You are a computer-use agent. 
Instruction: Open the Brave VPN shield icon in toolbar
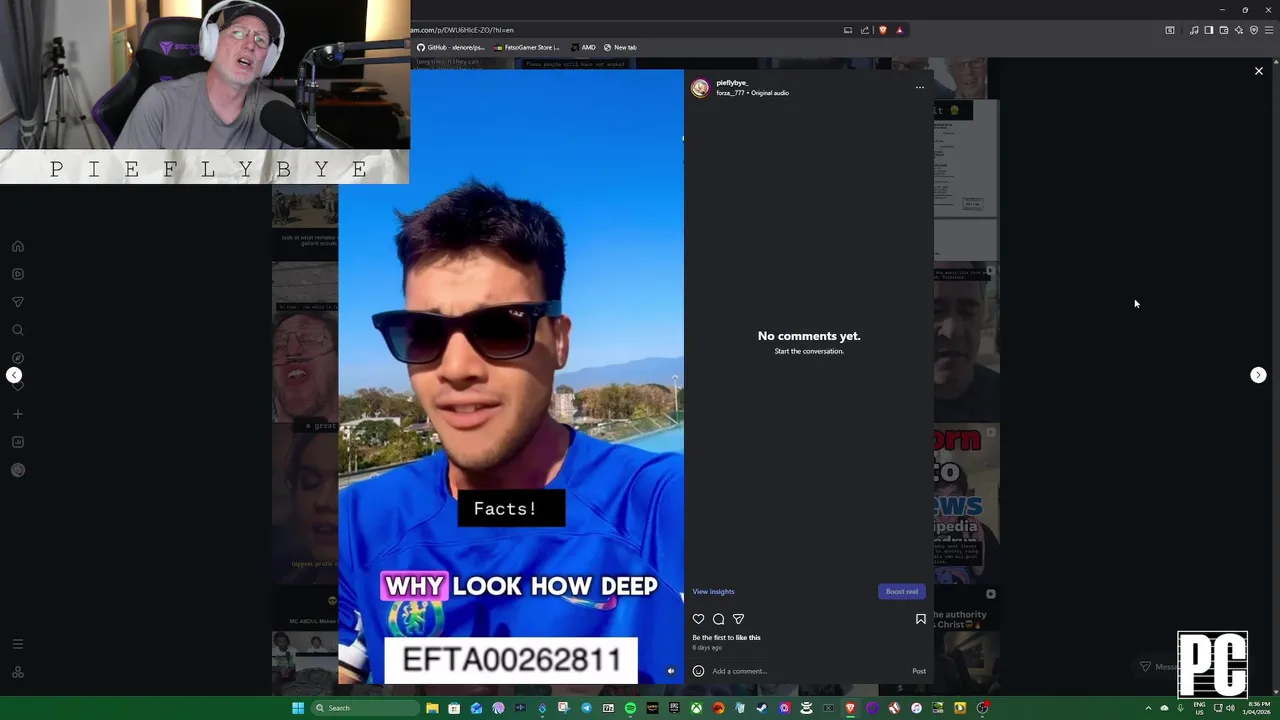1254,30
